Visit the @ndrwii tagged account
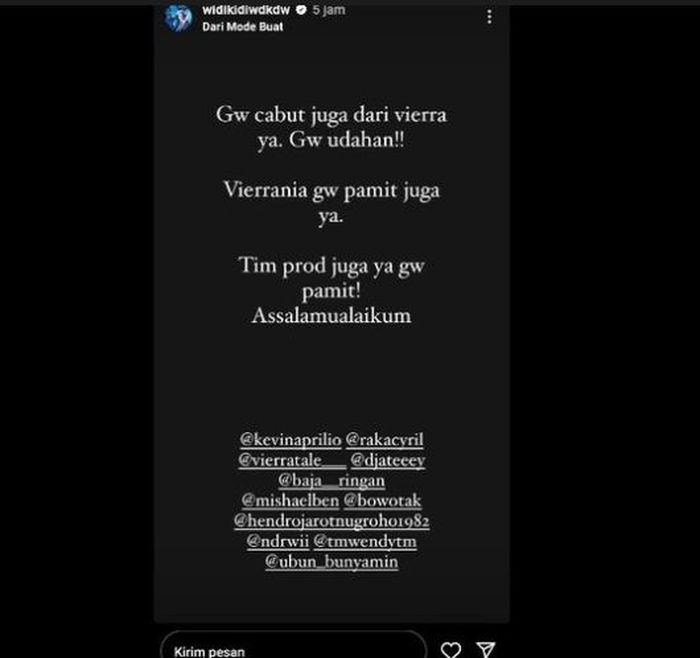The height and width of the screenshot is (658, 700). pyautogui.click(x=278, y=541)
